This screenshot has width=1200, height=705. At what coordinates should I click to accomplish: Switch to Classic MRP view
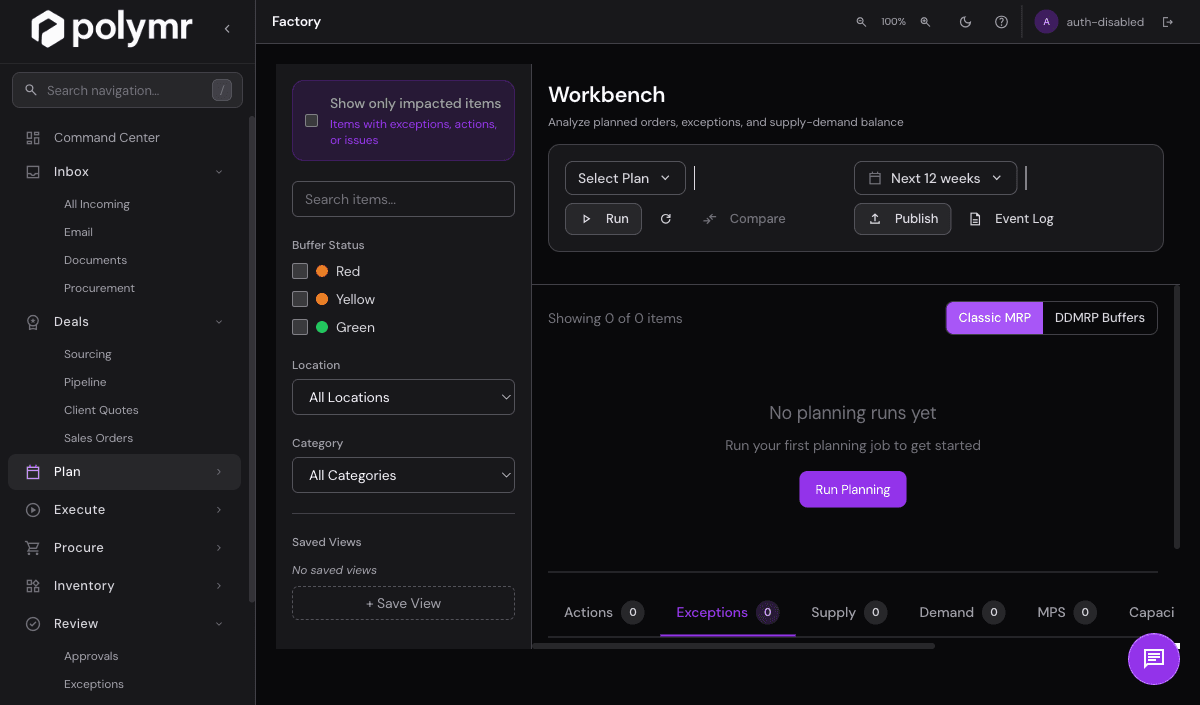(x=994, y=318)
